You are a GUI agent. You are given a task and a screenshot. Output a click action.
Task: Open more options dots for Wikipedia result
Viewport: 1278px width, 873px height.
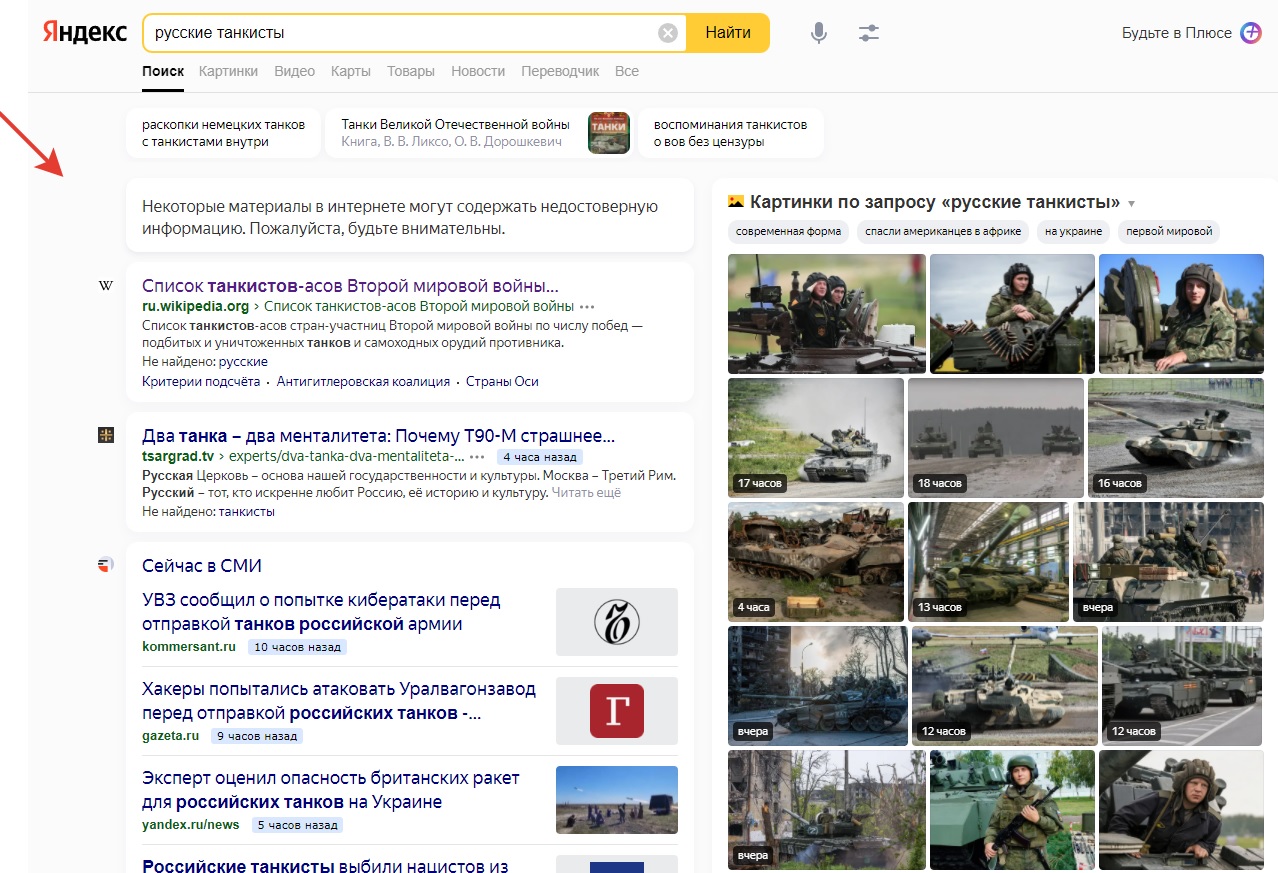point(587,306)
